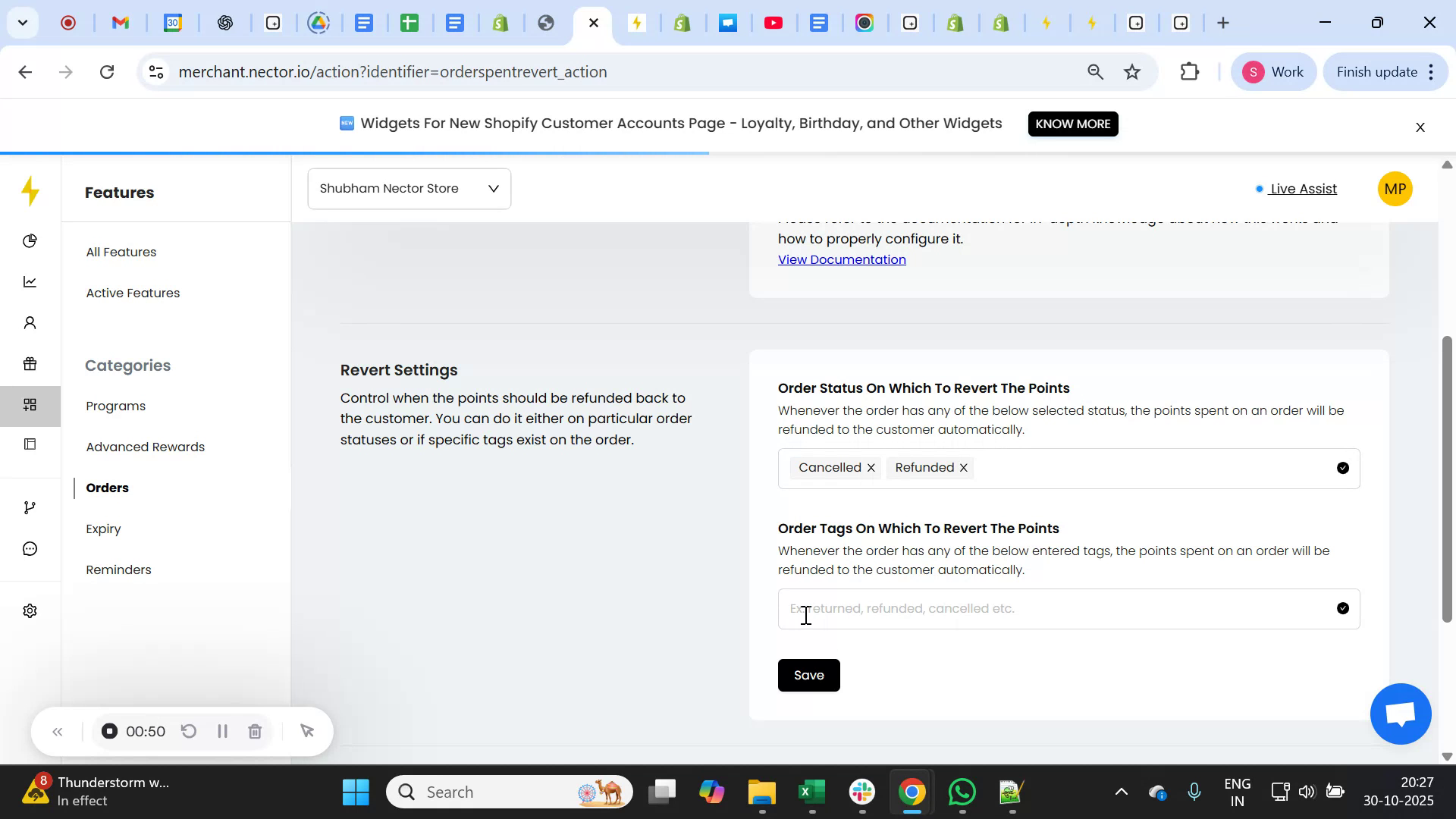The width and height of the screenshot is (1456, 819).
Task: Open the widgets layout panel icon
Action: coord(30,444)
